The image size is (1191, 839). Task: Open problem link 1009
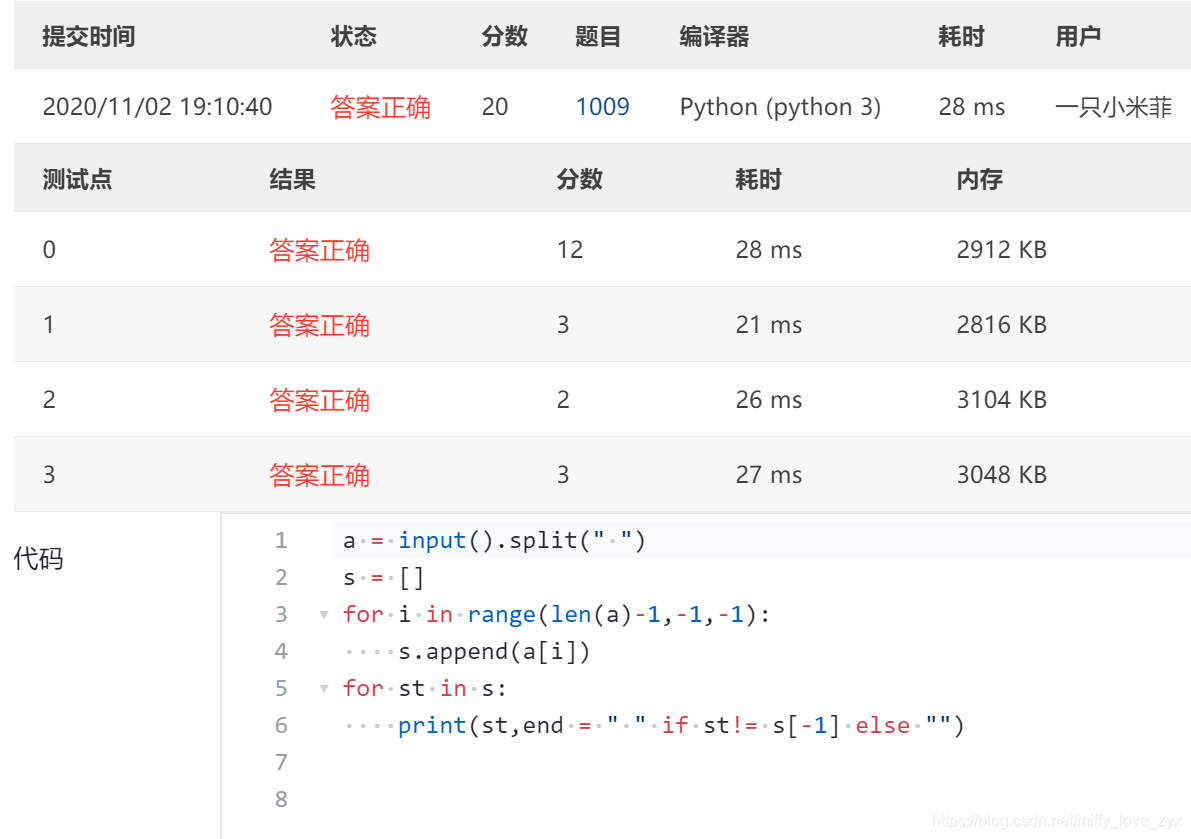point(602,107)
